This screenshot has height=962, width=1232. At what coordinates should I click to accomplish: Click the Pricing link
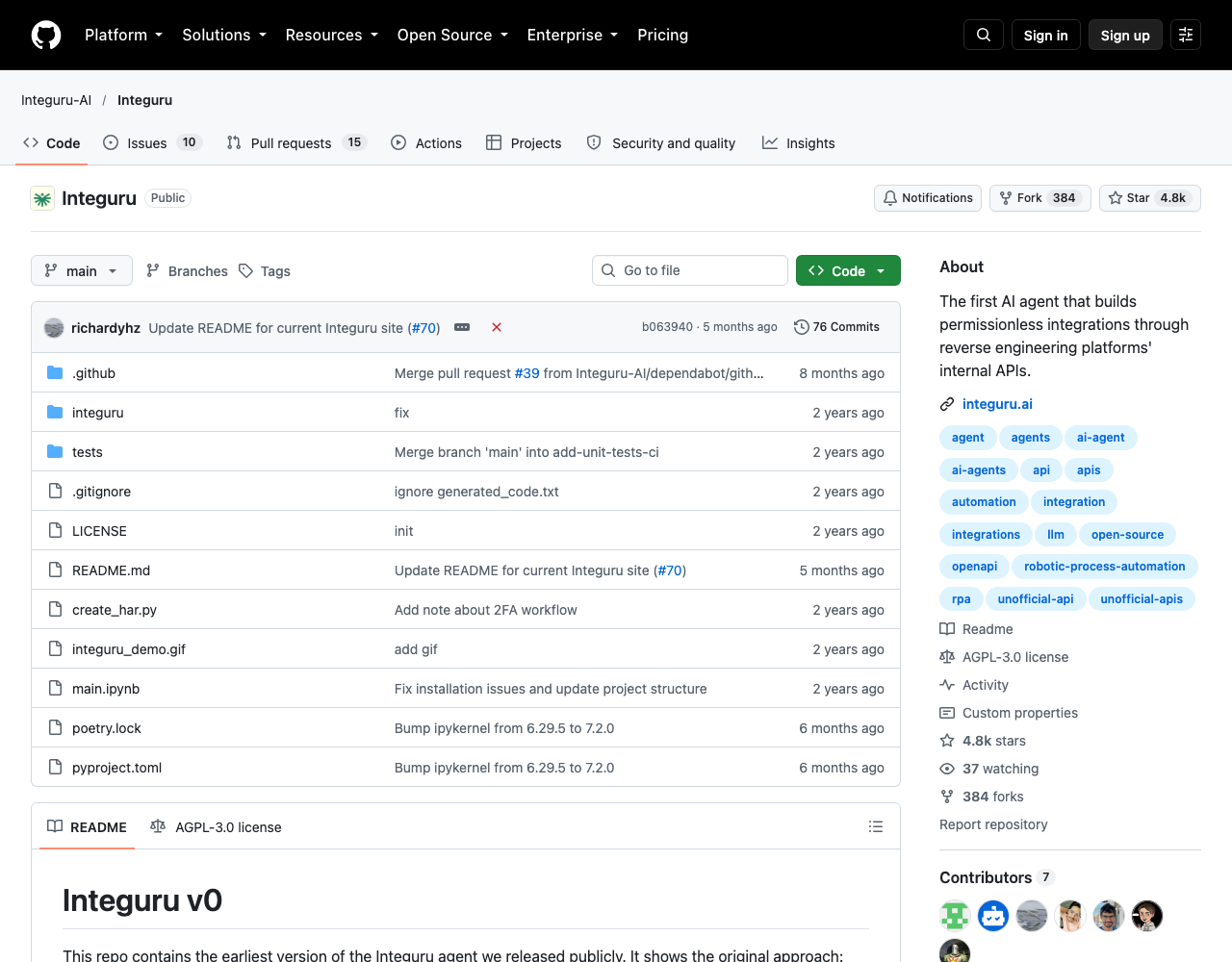pyautogui.click(x=662, y=35)
